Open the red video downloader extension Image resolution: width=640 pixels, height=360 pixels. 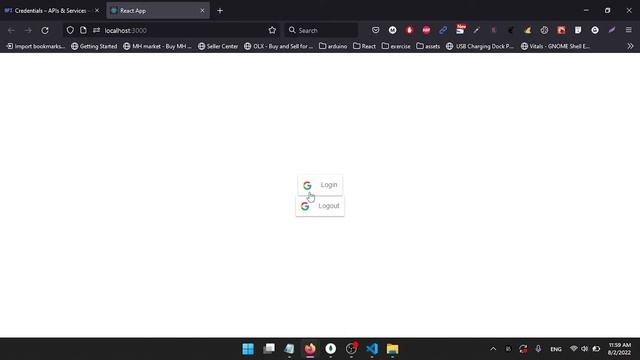pos(561,30)
